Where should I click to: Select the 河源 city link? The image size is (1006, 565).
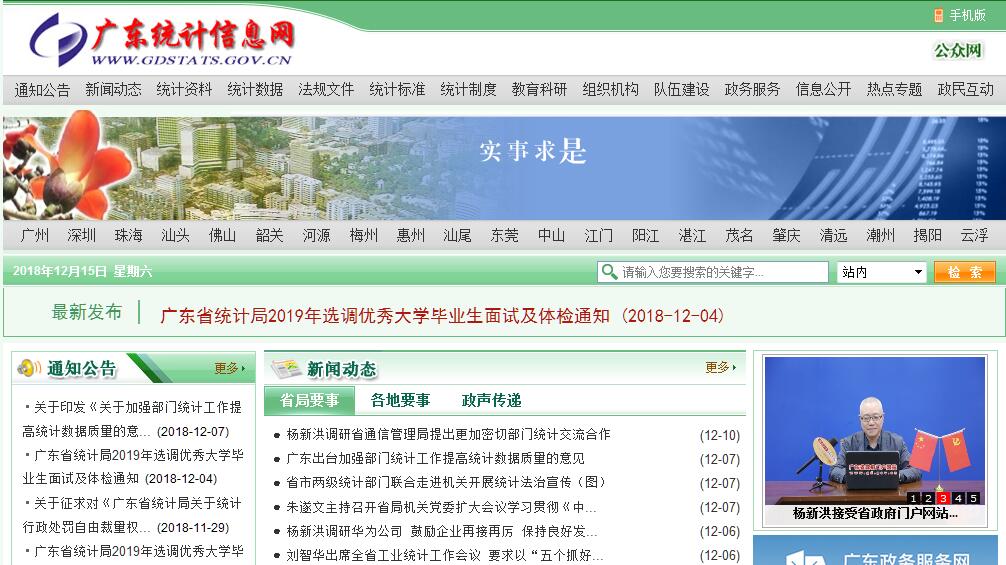(x=316, y=235)
